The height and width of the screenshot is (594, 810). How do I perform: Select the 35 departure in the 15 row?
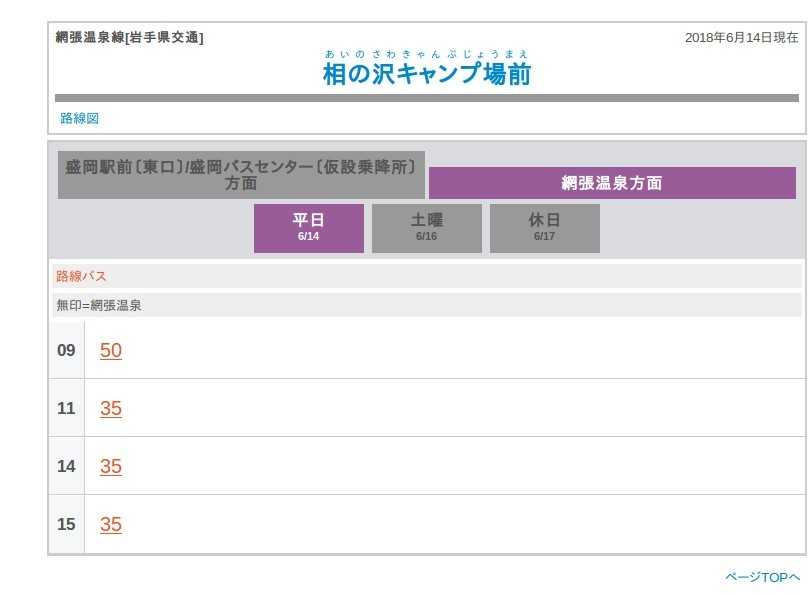coord(111,524)
